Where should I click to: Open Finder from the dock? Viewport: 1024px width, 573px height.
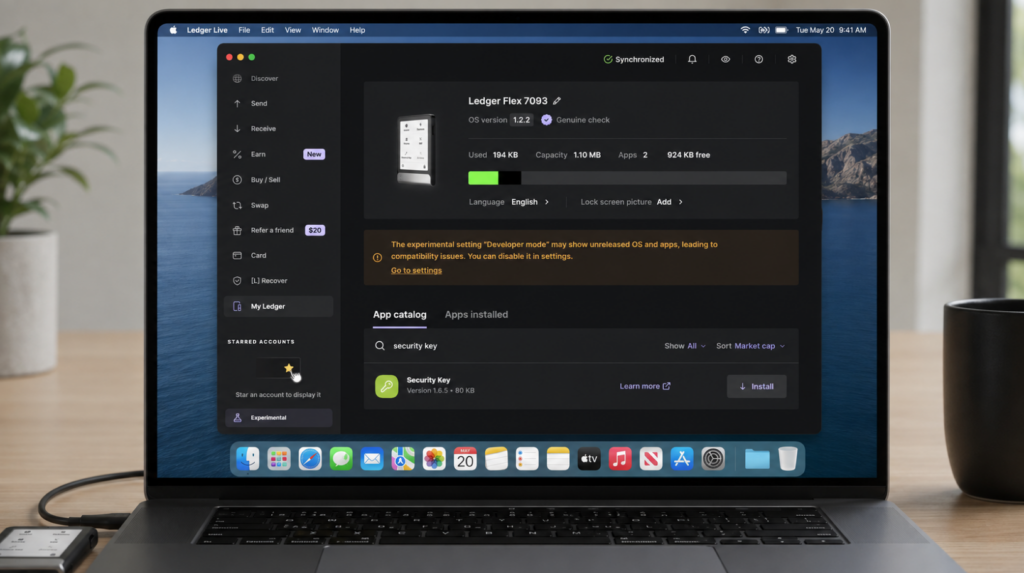click(248, 459)
